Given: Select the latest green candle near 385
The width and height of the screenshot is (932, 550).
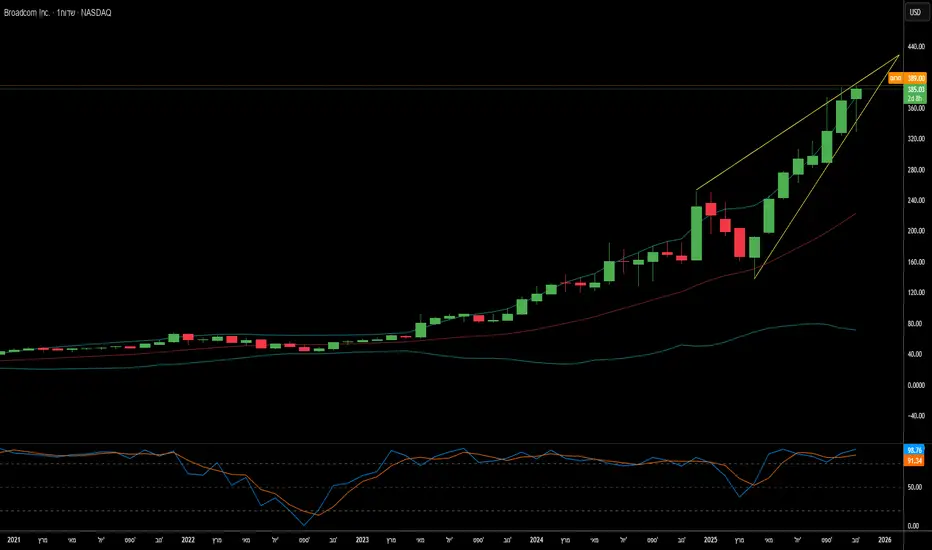Looking at the screenshot, I should (856, 94).
